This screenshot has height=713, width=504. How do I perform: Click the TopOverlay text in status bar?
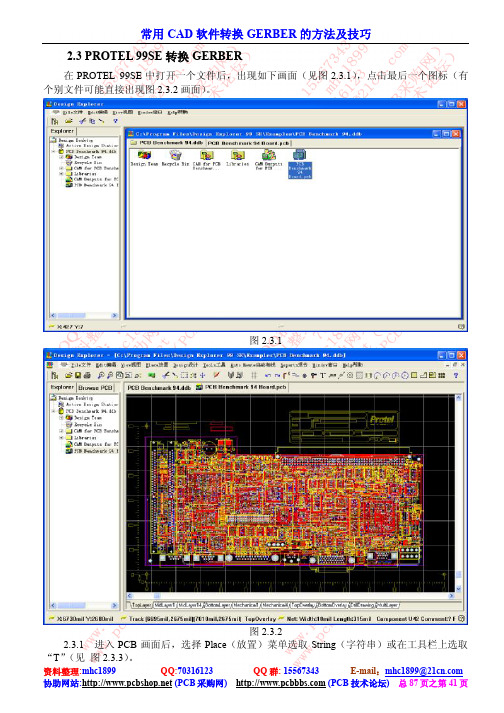(261, 619)
